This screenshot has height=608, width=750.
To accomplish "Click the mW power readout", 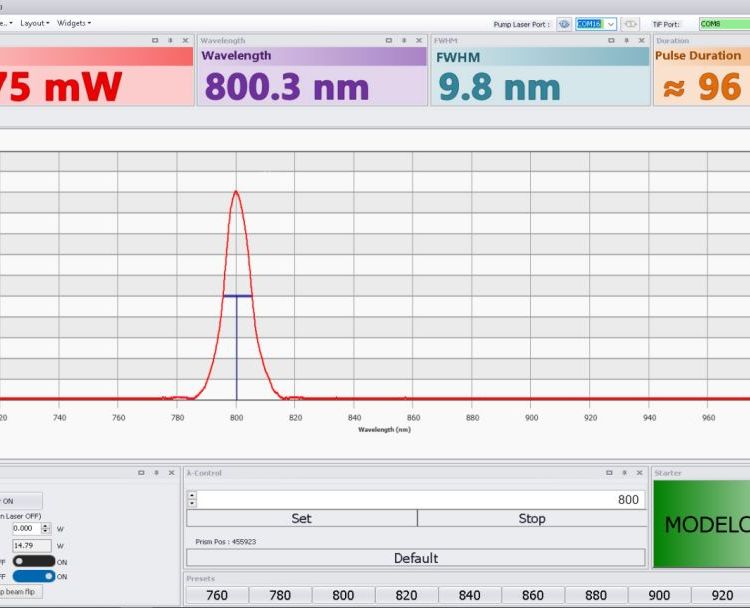I will (x=61, y=87).
